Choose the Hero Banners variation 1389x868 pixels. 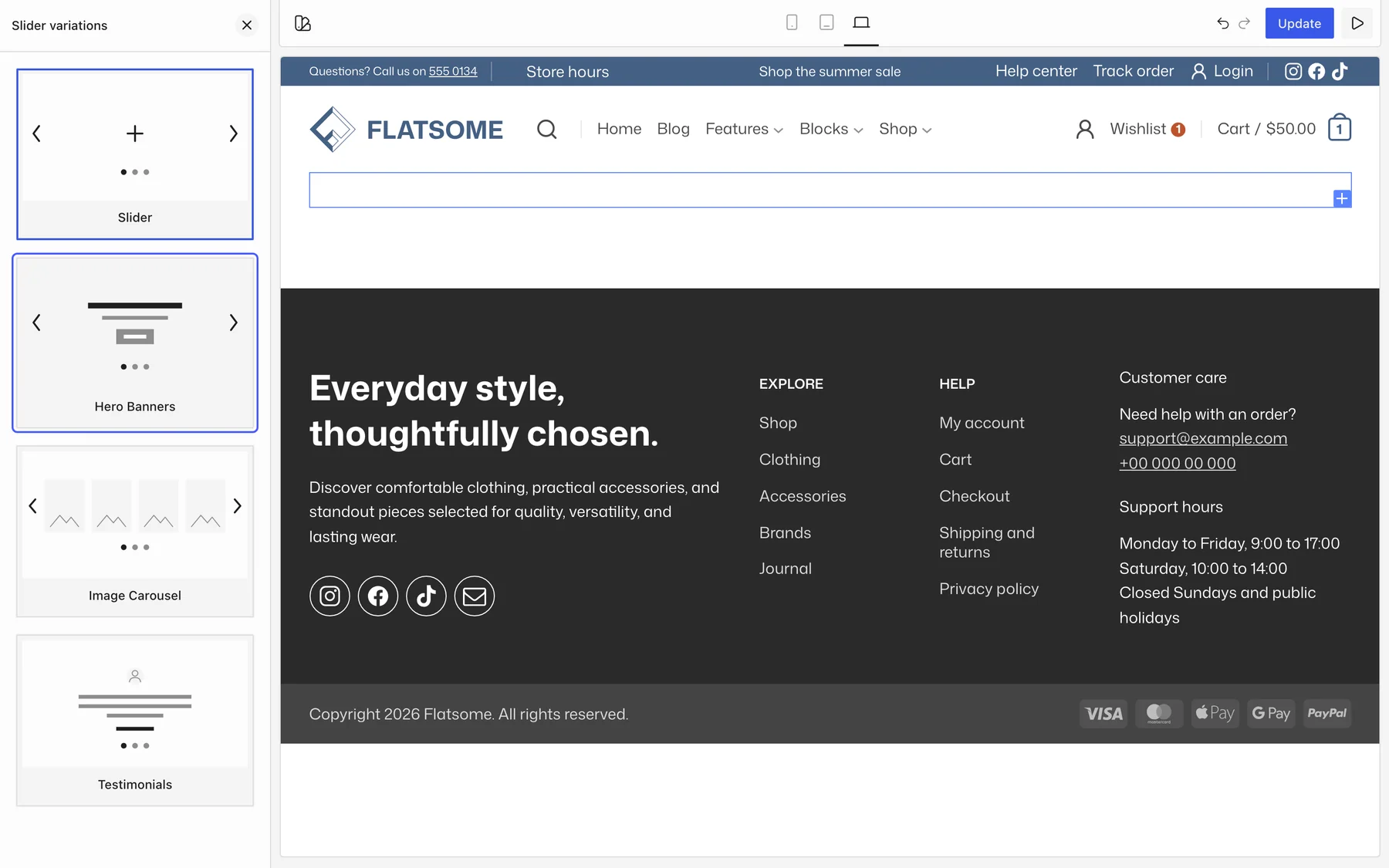[x=135, y=343]
